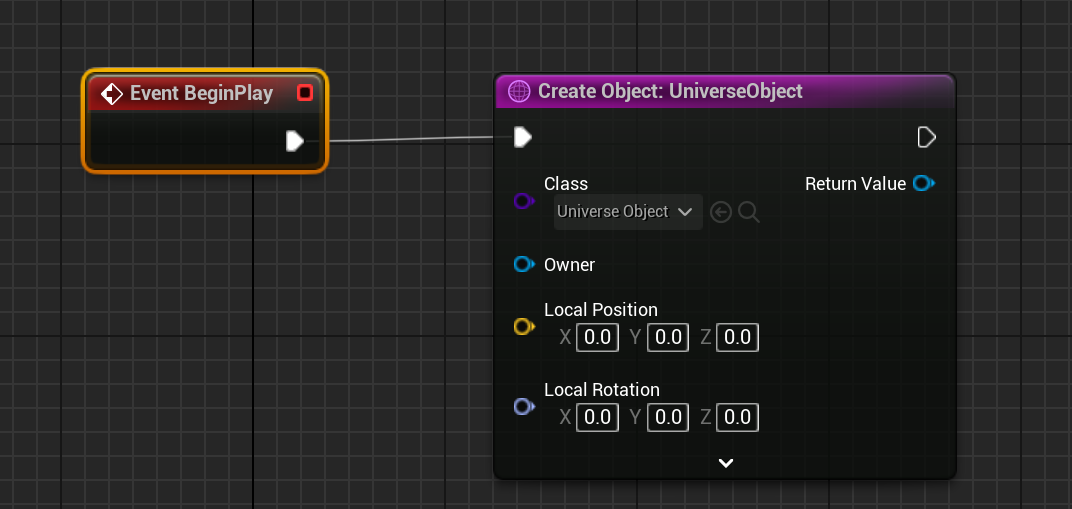Screen dimensions: 1072x509
Task: Click the Create Object output execution pin
Action: pos(926,137)
